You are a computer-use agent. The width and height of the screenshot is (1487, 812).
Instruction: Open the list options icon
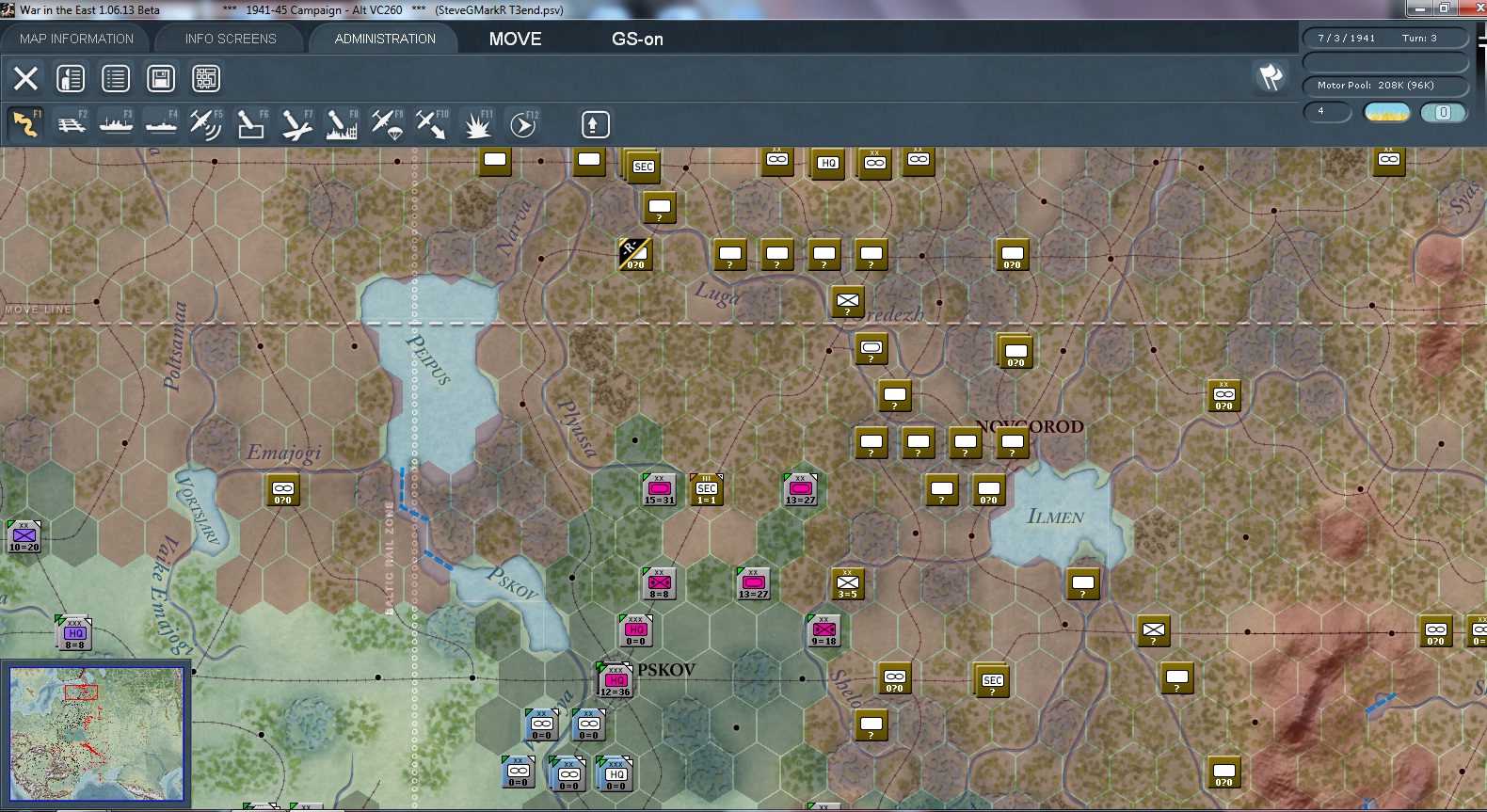click(116, 78)
